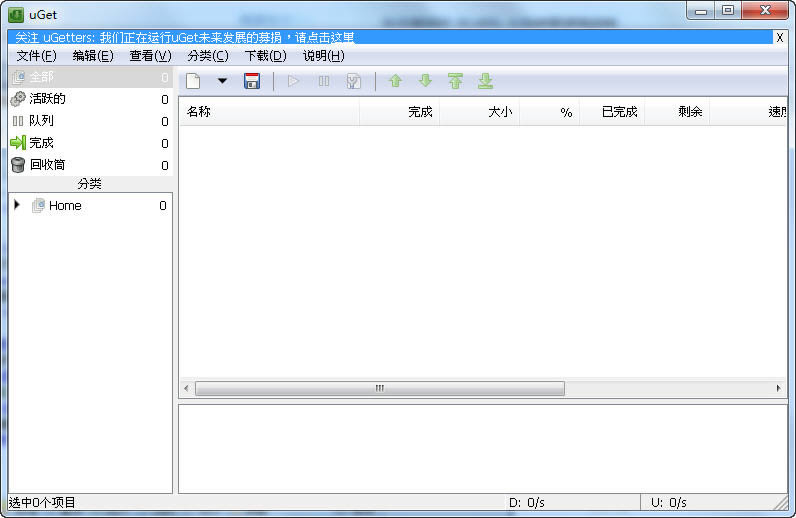
Task: Sort by the 大小 column header
Action: (x=480, y=112)
